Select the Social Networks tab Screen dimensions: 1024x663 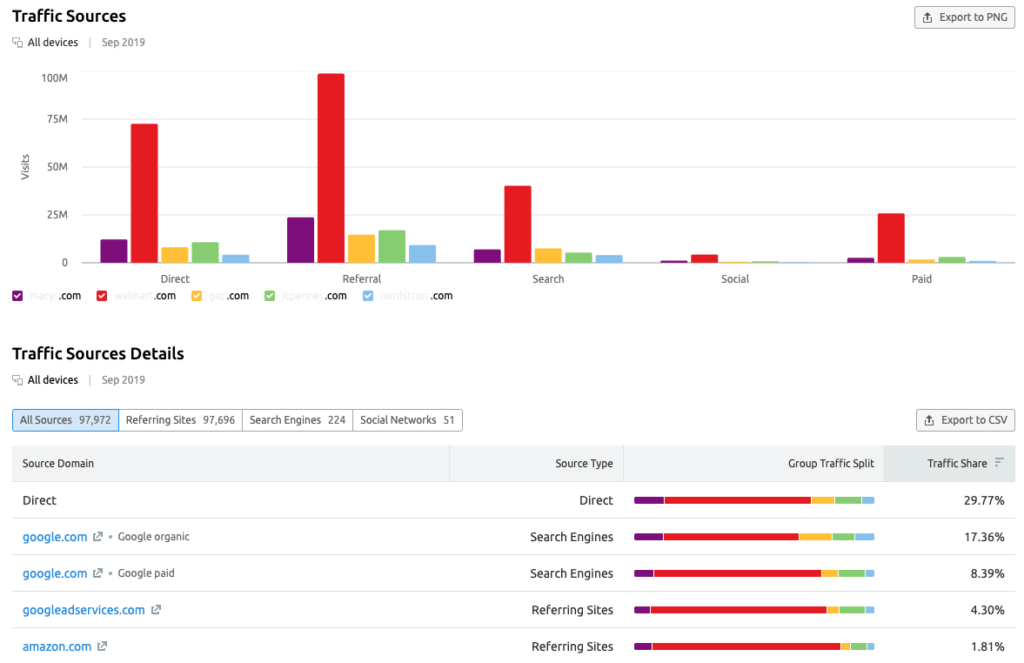tap(407, 420)
